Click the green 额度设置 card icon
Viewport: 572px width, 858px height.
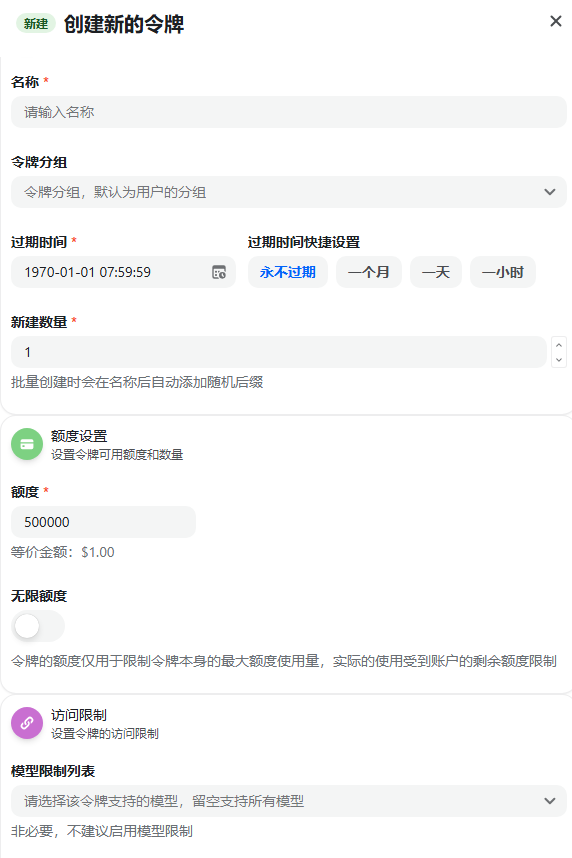pyautogui.click(x=27, y=444)
